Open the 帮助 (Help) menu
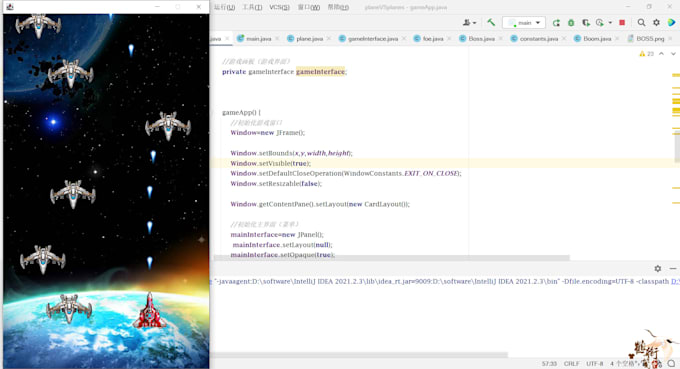Viewport: 680px width, 369px height. coord(338,7)
